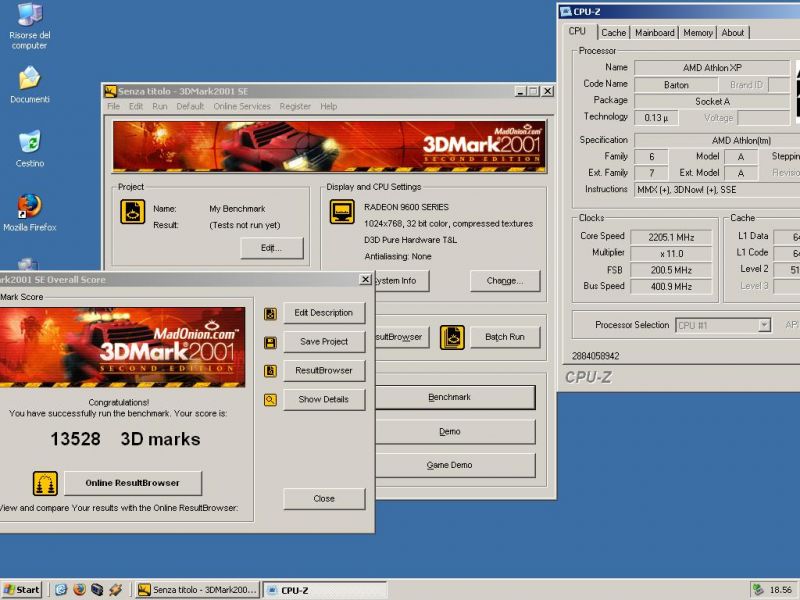Click the CPU-Z title bar icon
Screen dimensions: 800x600
click(x=566, y=12)
